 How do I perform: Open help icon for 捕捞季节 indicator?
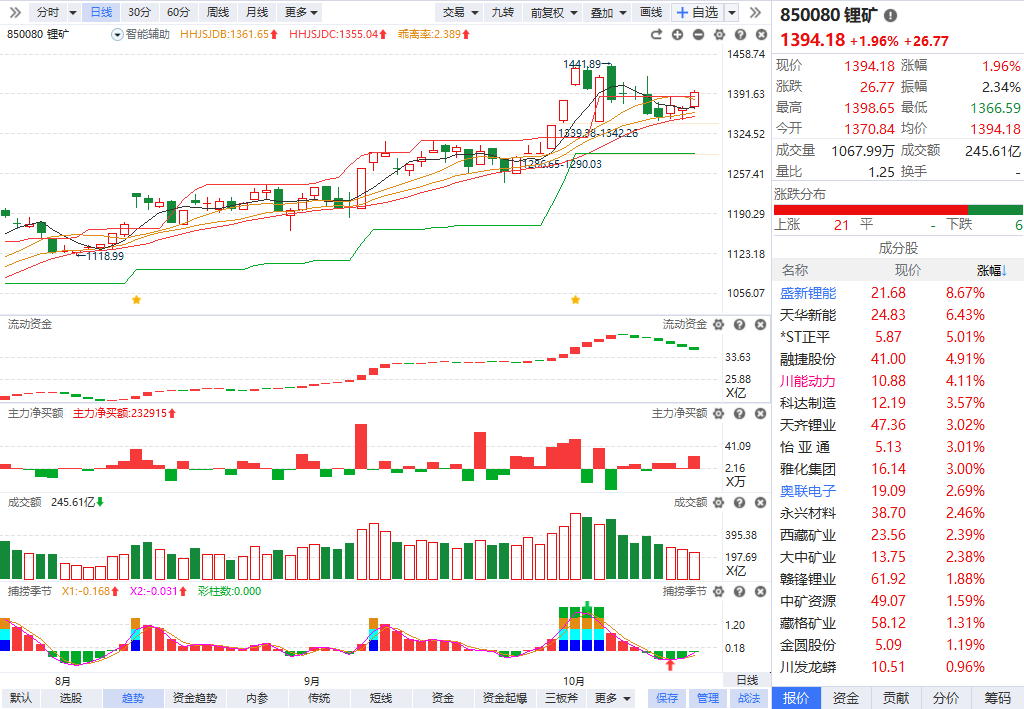(x=738, y=592)
